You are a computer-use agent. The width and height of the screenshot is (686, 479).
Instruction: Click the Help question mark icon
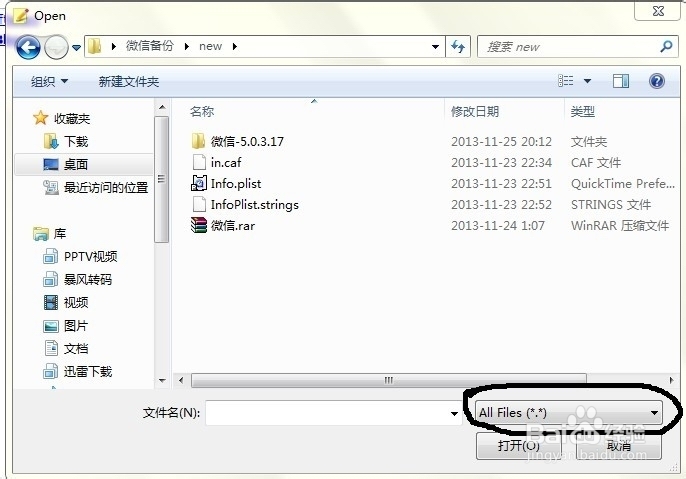click(657, 81)
